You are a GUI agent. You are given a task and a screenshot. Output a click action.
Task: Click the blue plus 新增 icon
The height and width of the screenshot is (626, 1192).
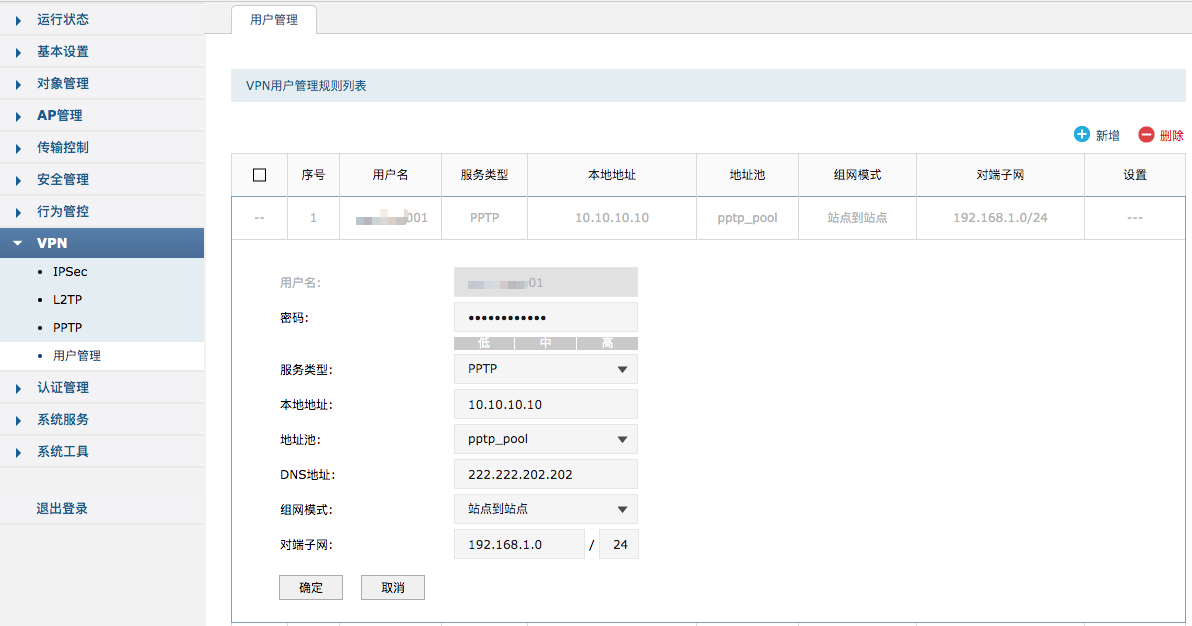(x=1081, y=135)
